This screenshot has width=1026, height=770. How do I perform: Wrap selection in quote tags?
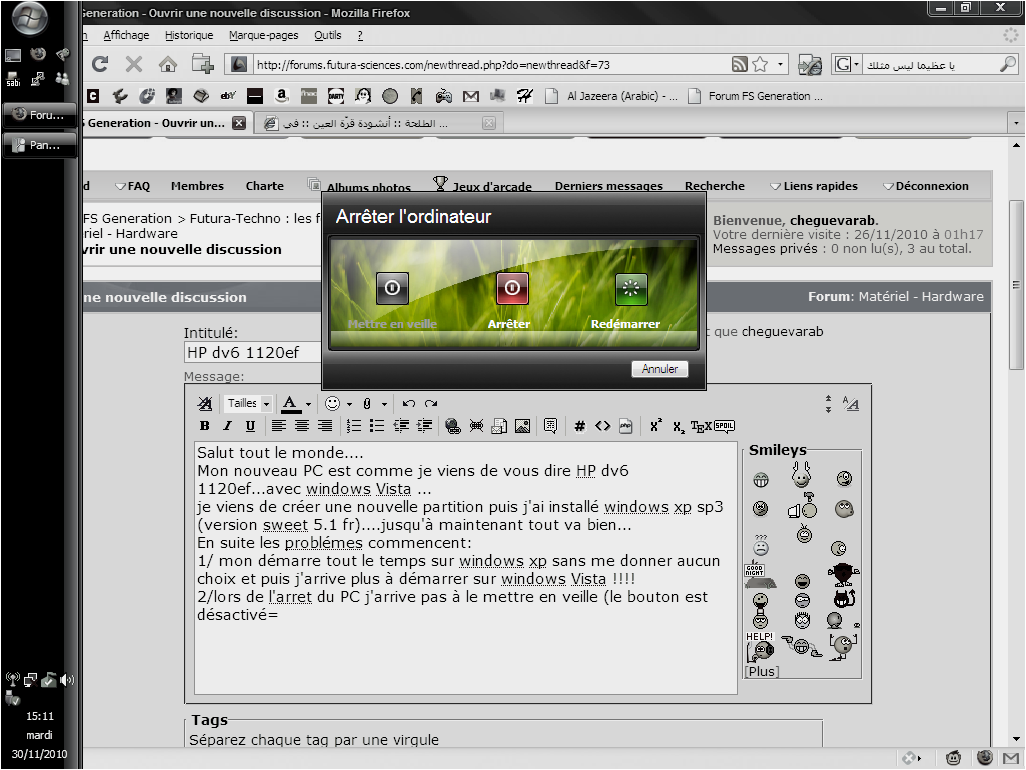tap(550, 426)
